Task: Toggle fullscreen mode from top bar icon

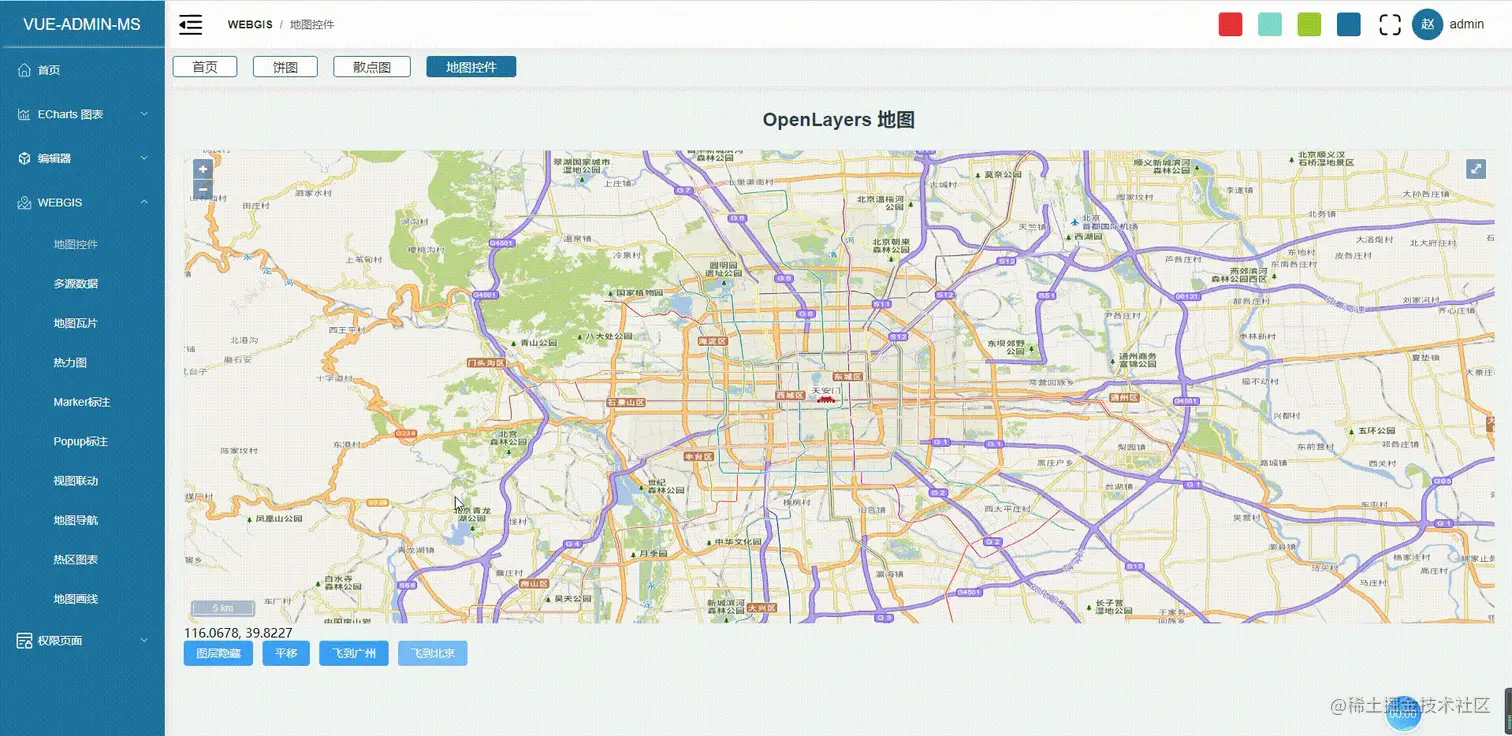Action: click(1389, 24)
